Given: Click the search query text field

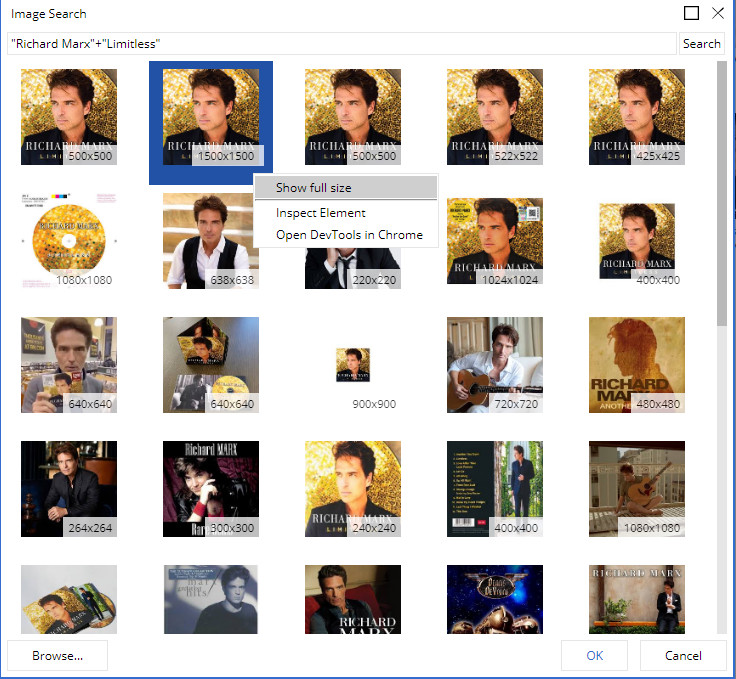Looking at the screenshot, I should point(340,44).
